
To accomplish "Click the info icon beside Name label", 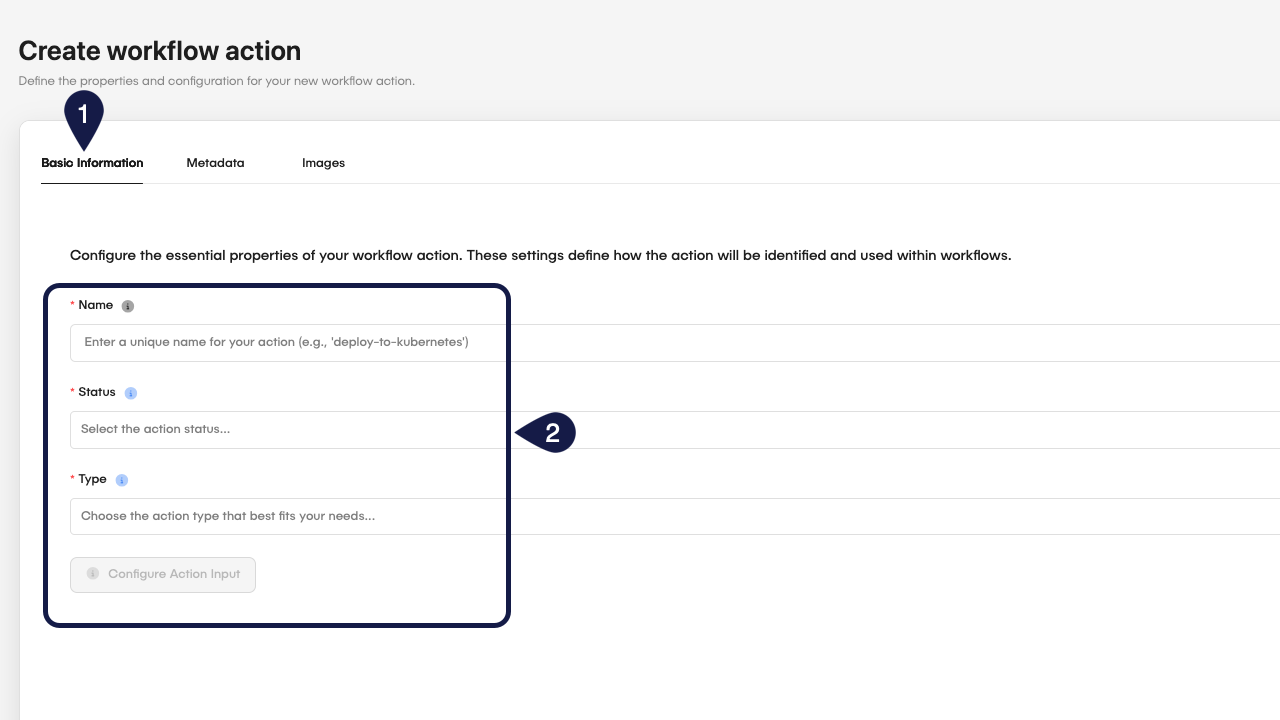I will coord(127,306).
